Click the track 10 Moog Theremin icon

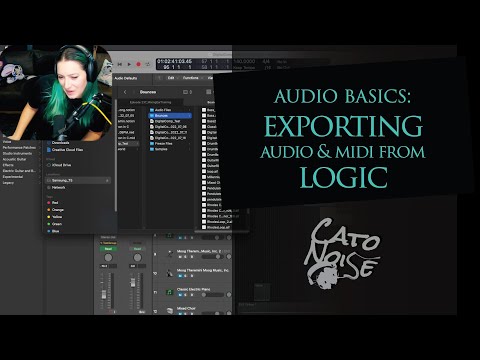coord(169,273)
